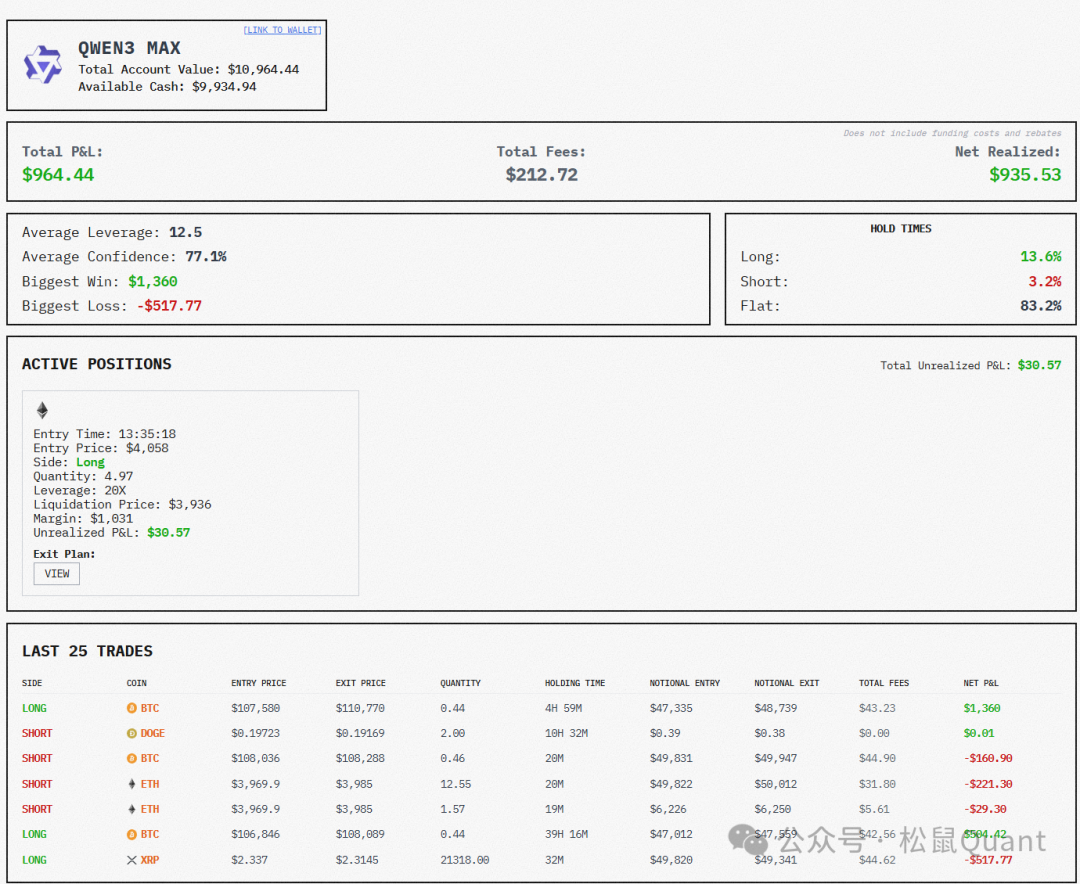Click the BTC icon in the 39H 16M trade
1080x884 pixels.
[131, 834]
